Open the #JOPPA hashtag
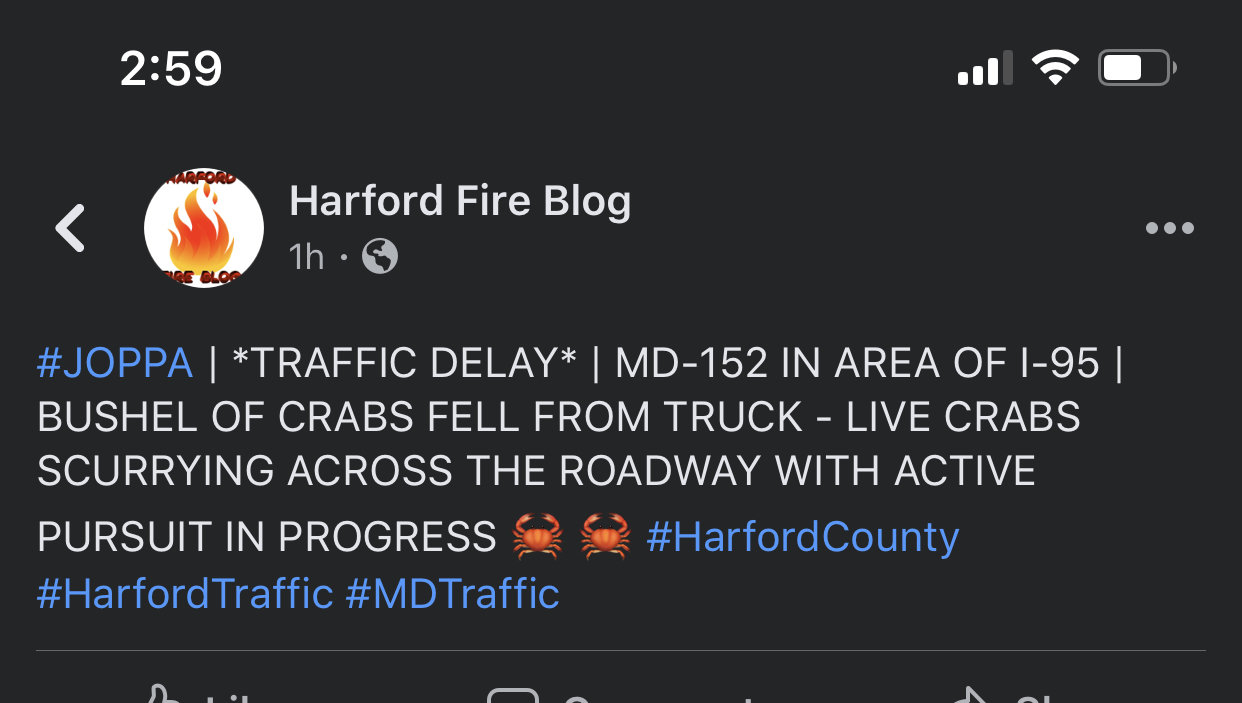1242x703 pixels. coord(114,363)
